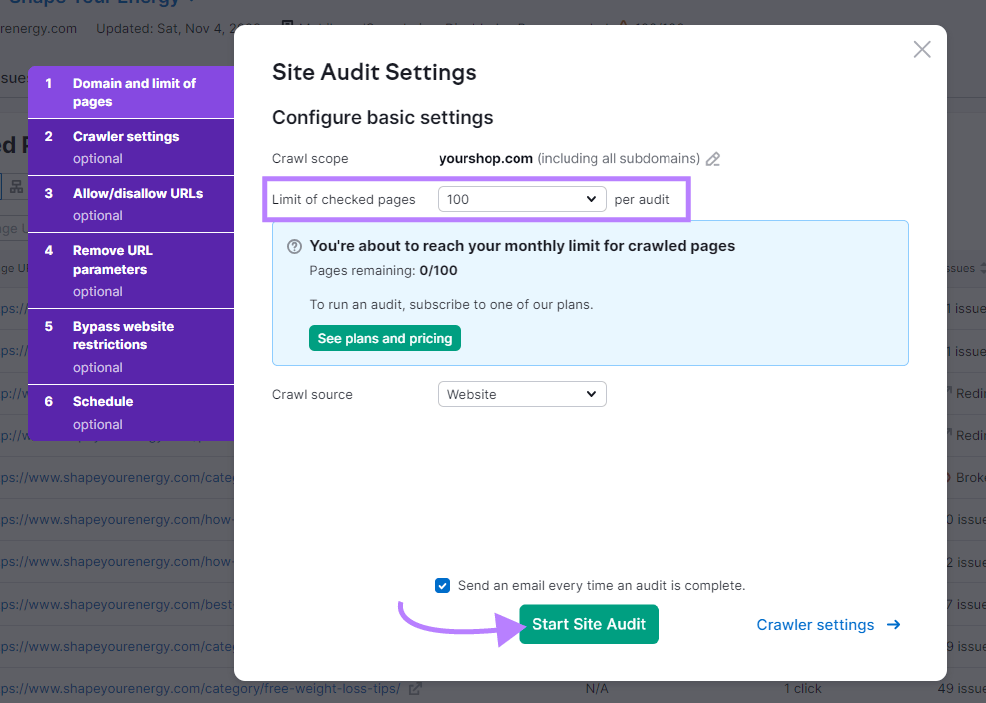The width and height of the screenshot is (986, 703).
Task: Close the Site Audit Settings dialog
Action: (921, 48)
